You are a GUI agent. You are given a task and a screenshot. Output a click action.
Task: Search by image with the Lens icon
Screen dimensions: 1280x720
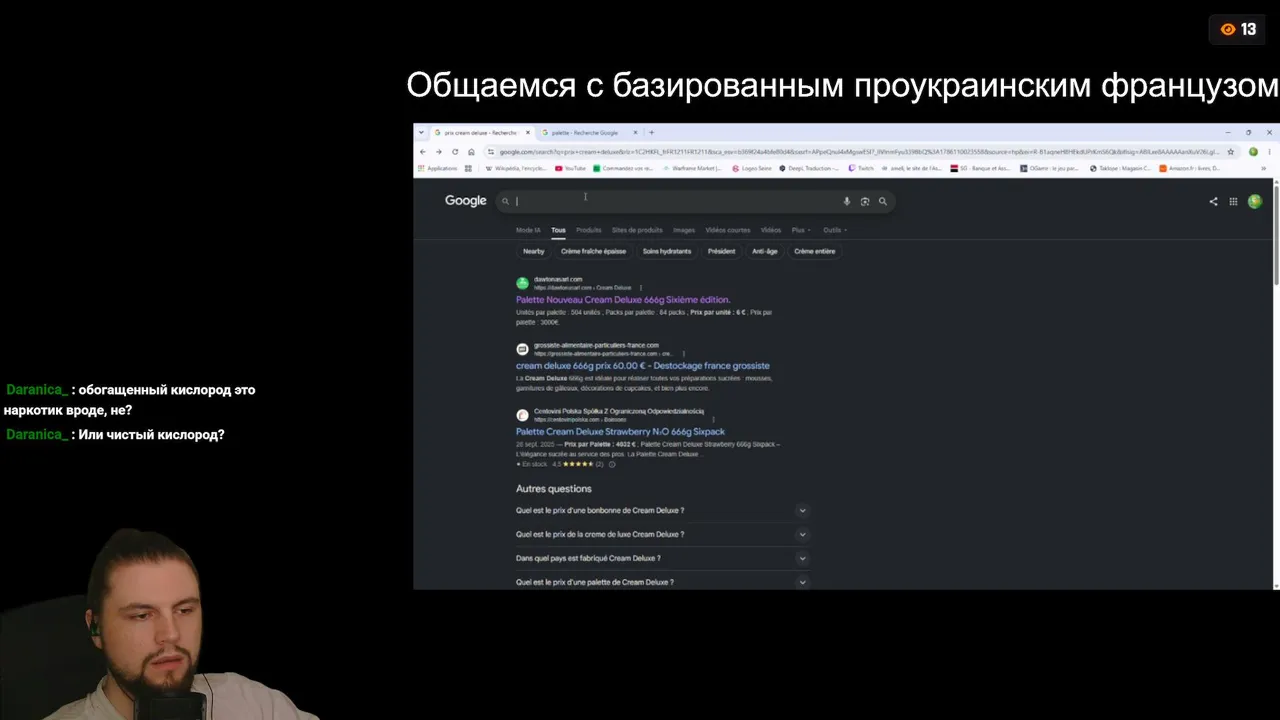[865, 201]
